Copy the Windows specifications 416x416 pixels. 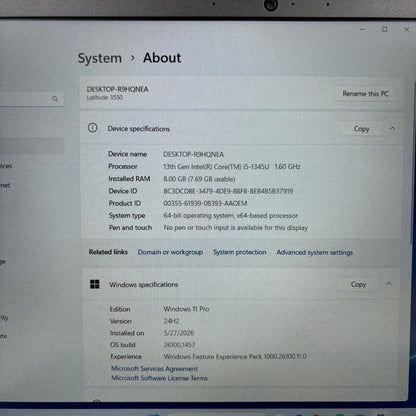(358, 284)
